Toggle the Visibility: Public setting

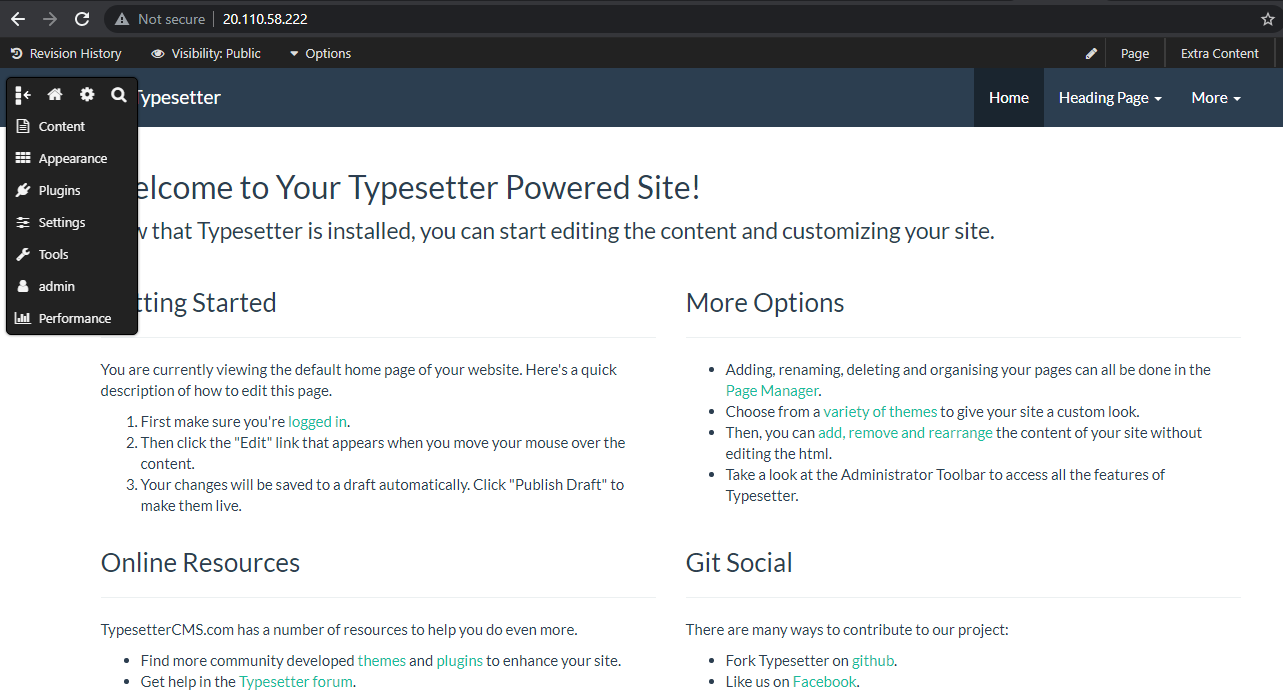click(x=206, y=54)
